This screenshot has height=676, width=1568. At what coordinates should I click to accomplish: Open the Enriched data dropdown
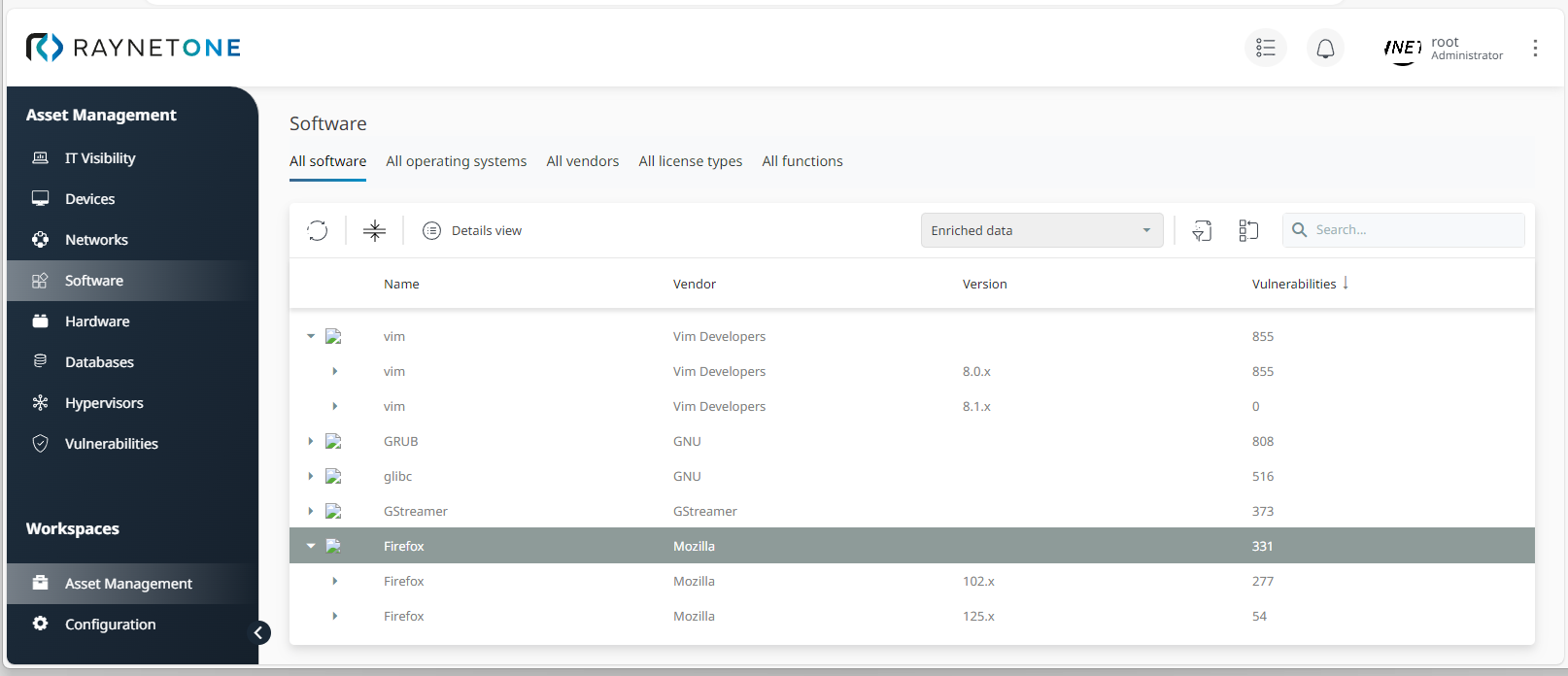click(x=1041, y=230)
